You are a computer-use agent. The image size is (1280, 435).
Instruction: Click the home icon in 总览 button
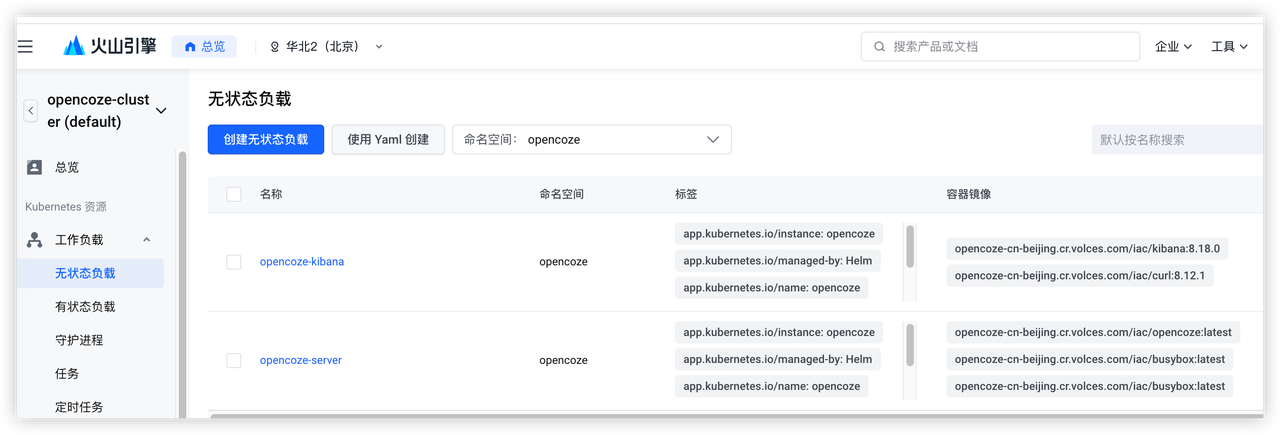[190, 46]
